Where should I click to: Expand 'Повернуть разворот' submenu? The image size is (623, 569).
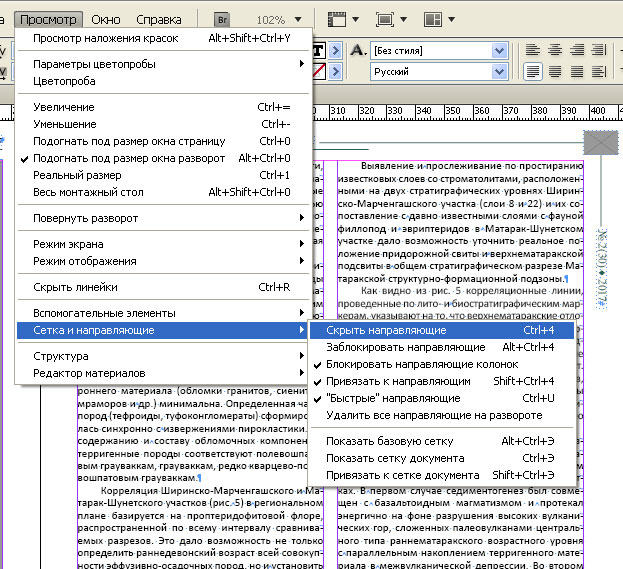[163, 218]
